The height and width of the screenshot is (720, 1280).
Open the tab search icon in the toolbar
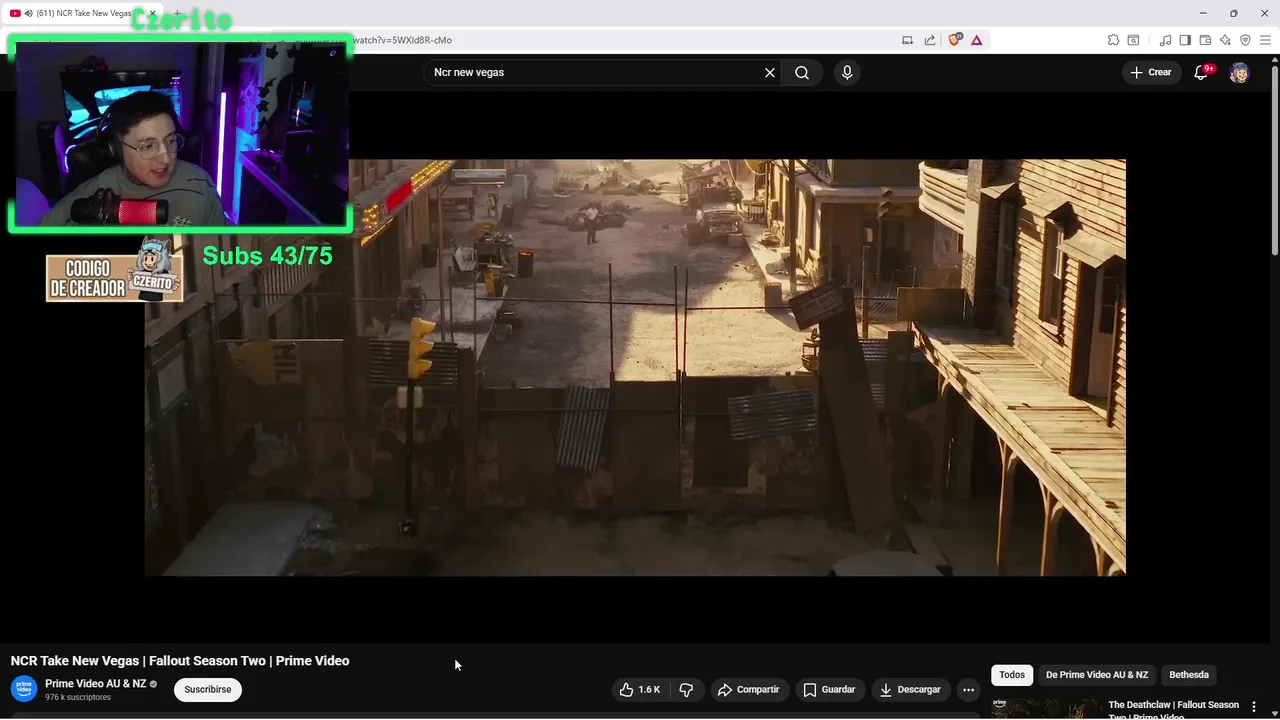(1133, 40)
